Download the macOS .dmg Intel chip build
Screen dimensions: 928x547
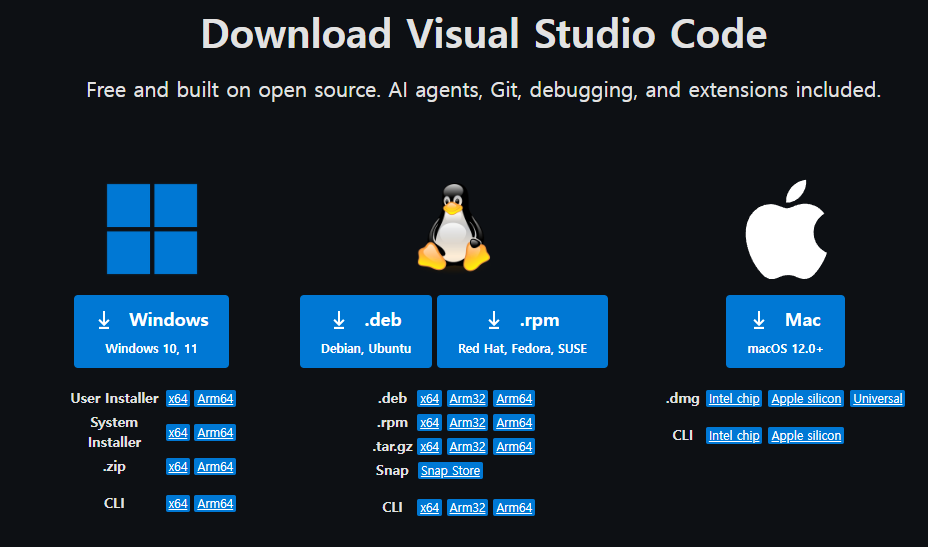click(734, 398)
